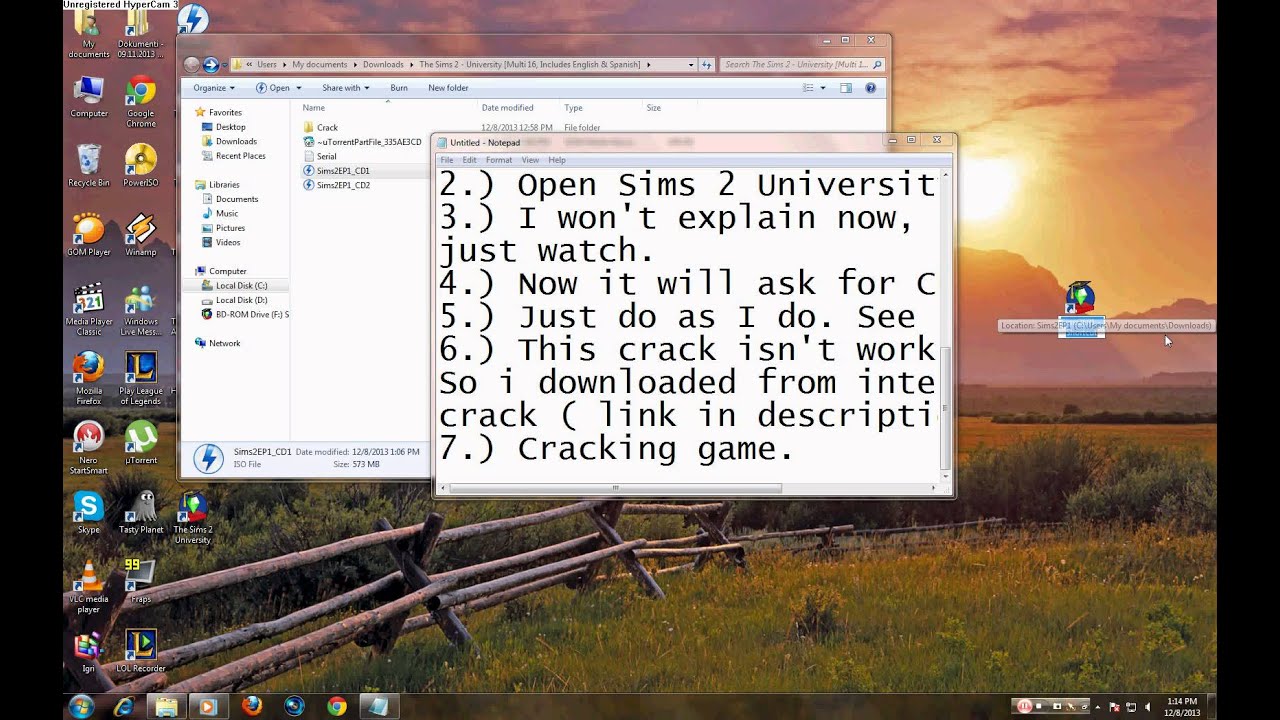This screenshot has width=1280, height=720.
Task: Select the Tasty Planet desktop icon
Action: [141, 512]
